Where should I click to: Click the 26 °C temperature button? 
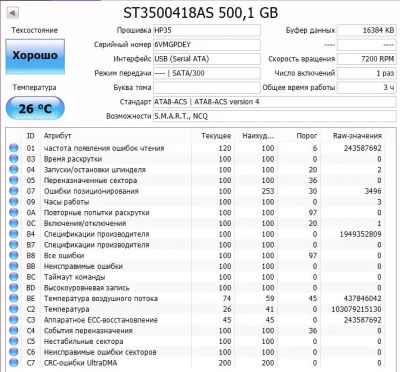[x=35, y=108]
